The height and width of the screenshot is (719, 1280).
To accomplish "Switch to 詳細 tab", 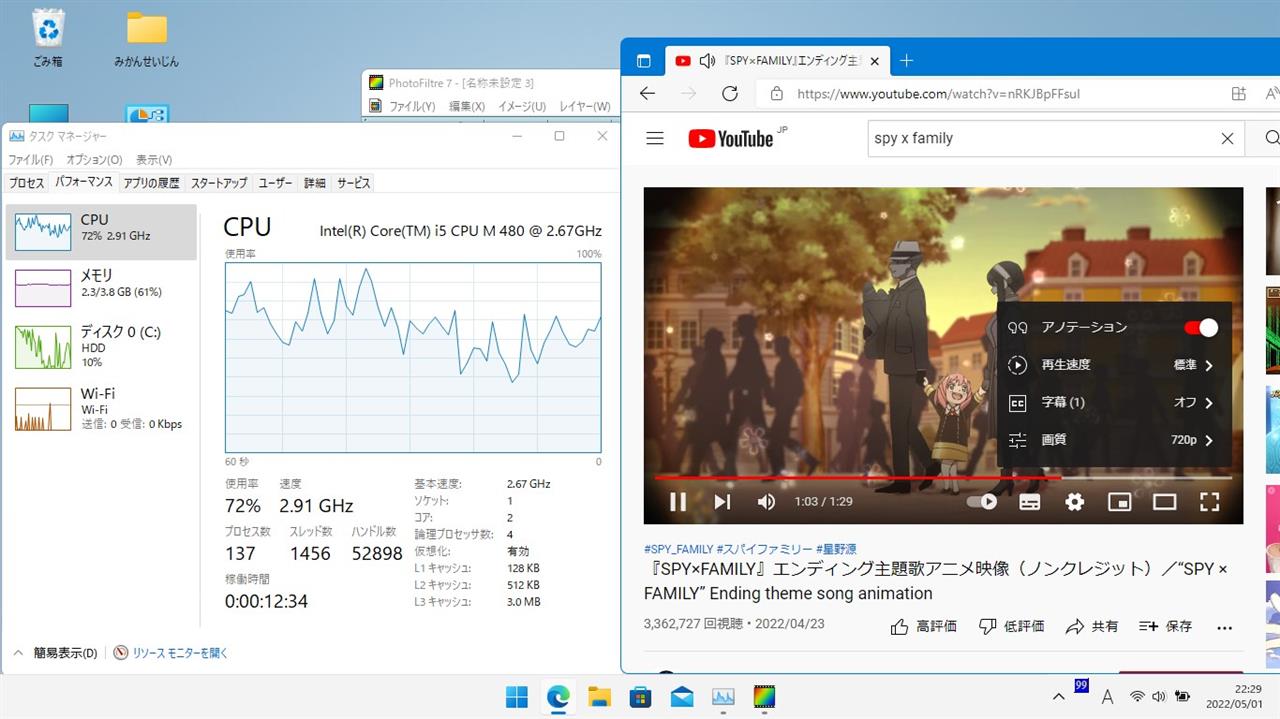I will [315, 183].
